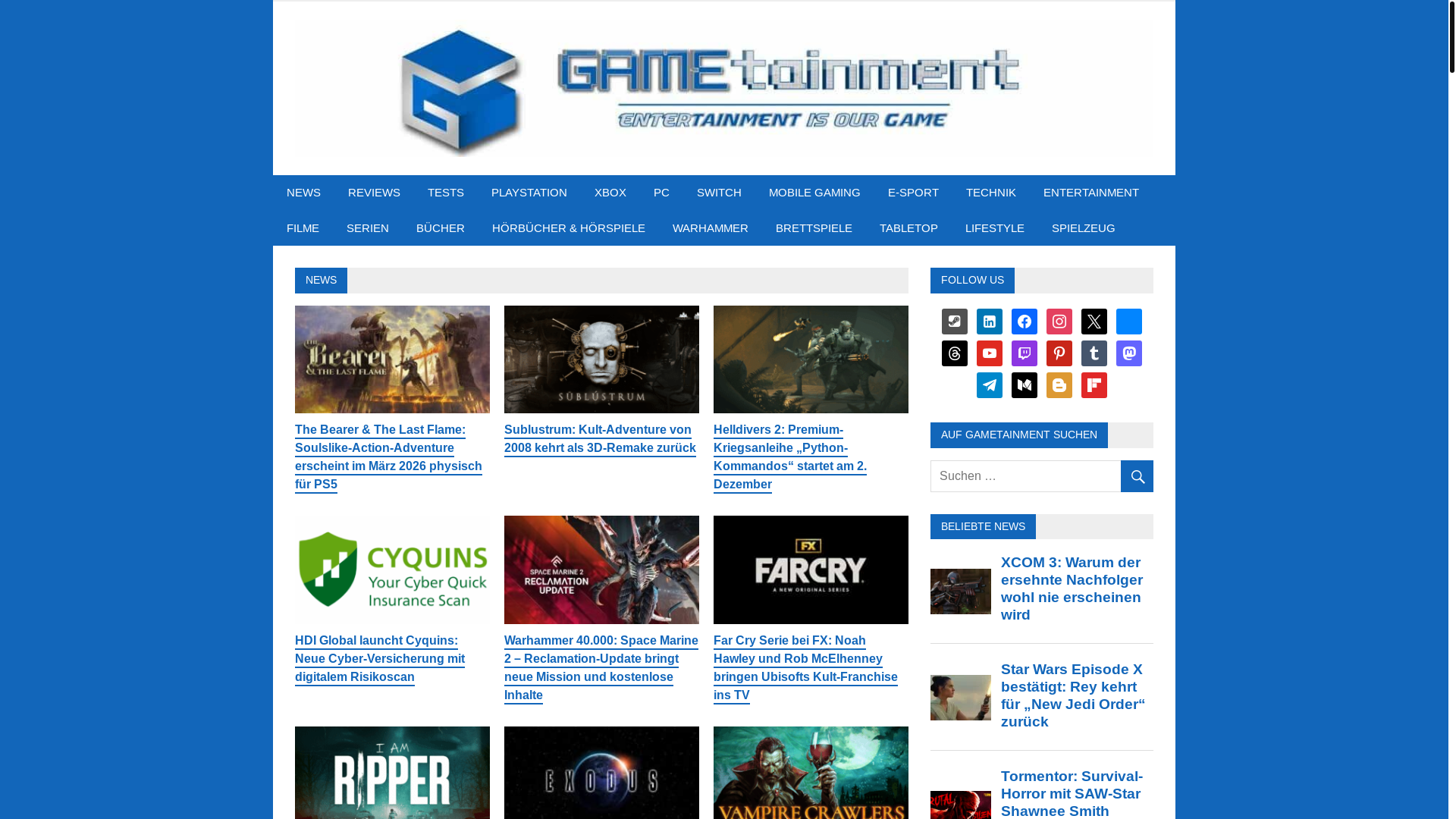Open the Tumblr icon
This screenshot has height=819, width=1456.
tap(1094, 353)
